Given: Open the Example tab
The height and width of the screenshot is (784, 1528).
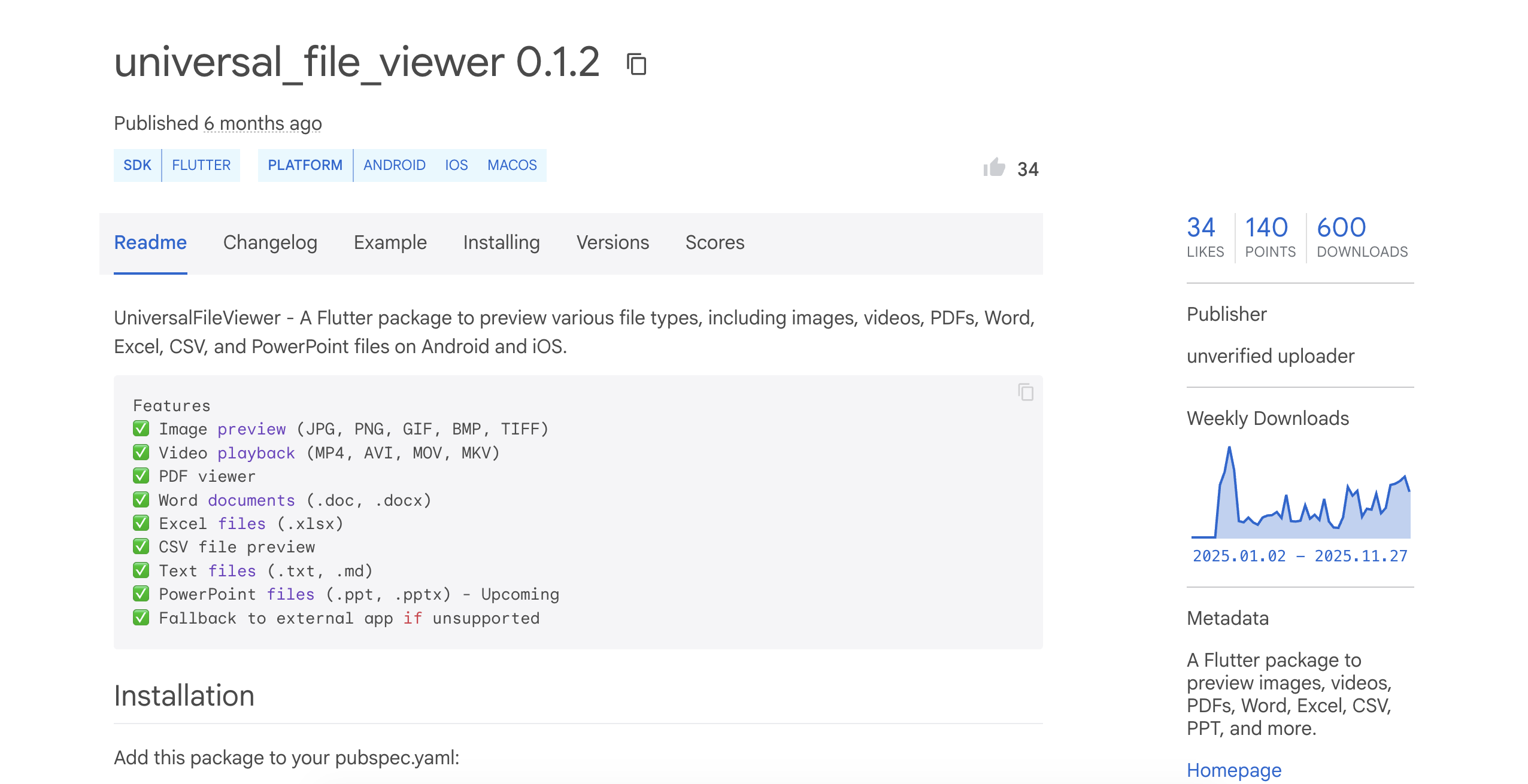Looking at the screenshot, I should [390, 242].
